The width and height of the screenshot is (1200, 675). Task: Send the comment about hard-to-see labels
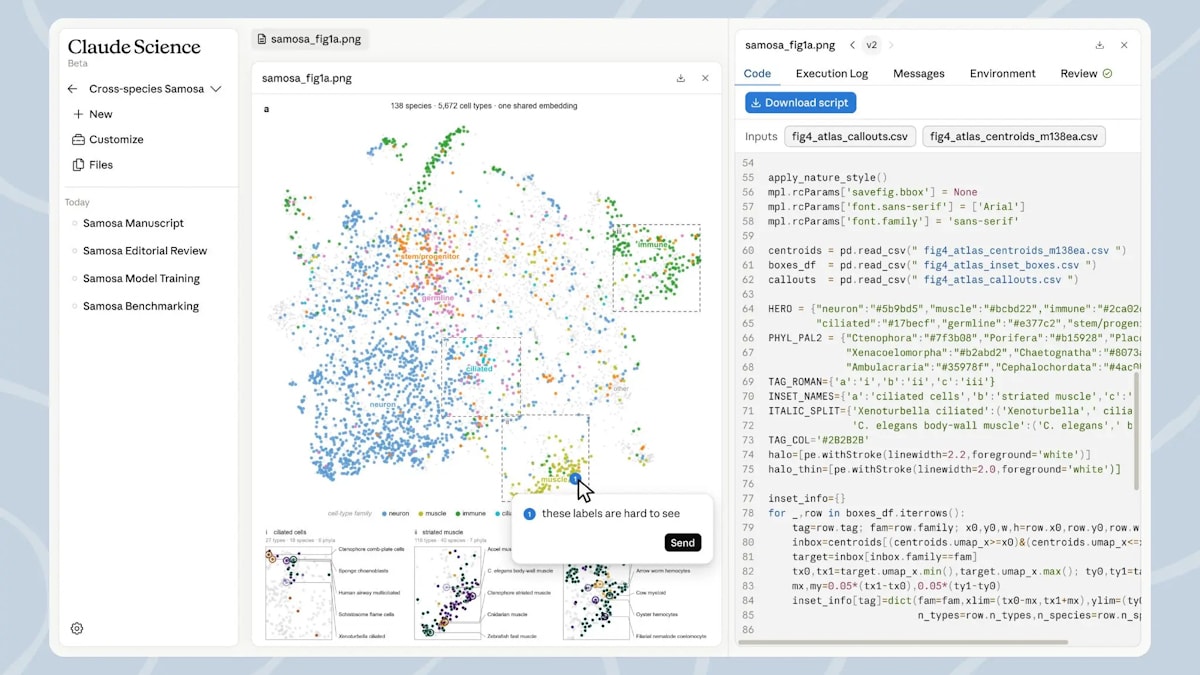[682, 543]
